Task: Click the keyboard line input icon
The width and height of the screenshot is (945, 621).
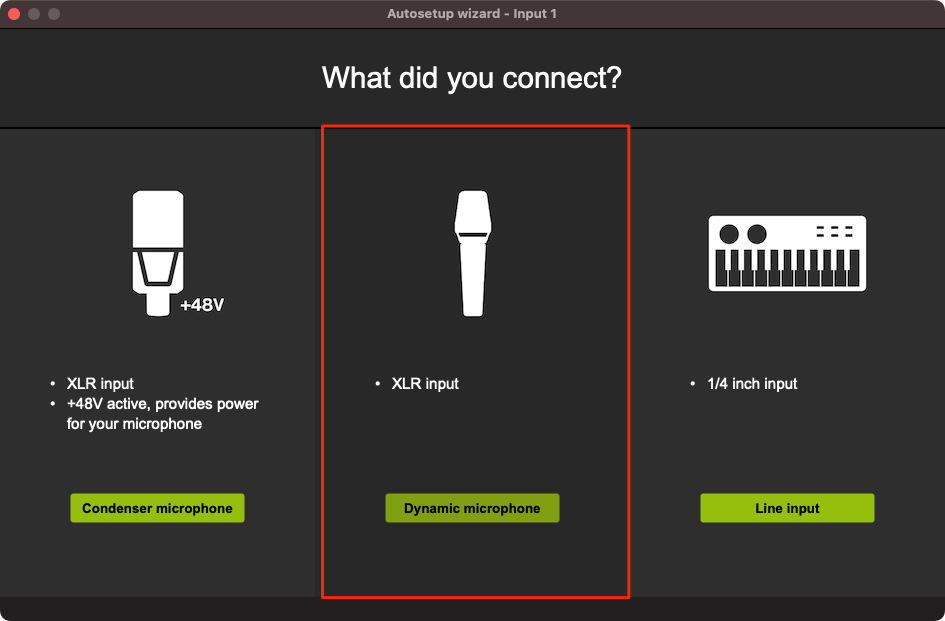Action: pyautogui.click(x=787, y=253)
